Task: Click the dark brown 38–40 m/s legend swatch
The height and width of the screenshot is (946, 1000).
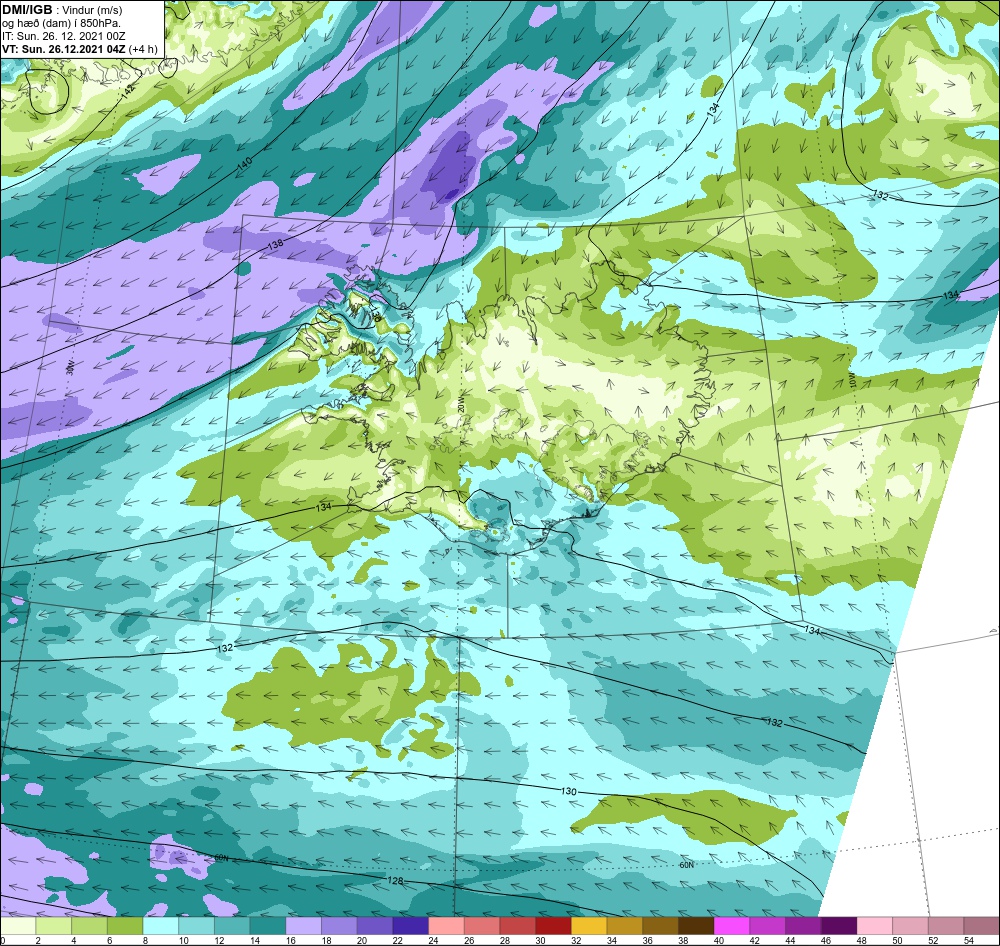Action: [696, 926]
